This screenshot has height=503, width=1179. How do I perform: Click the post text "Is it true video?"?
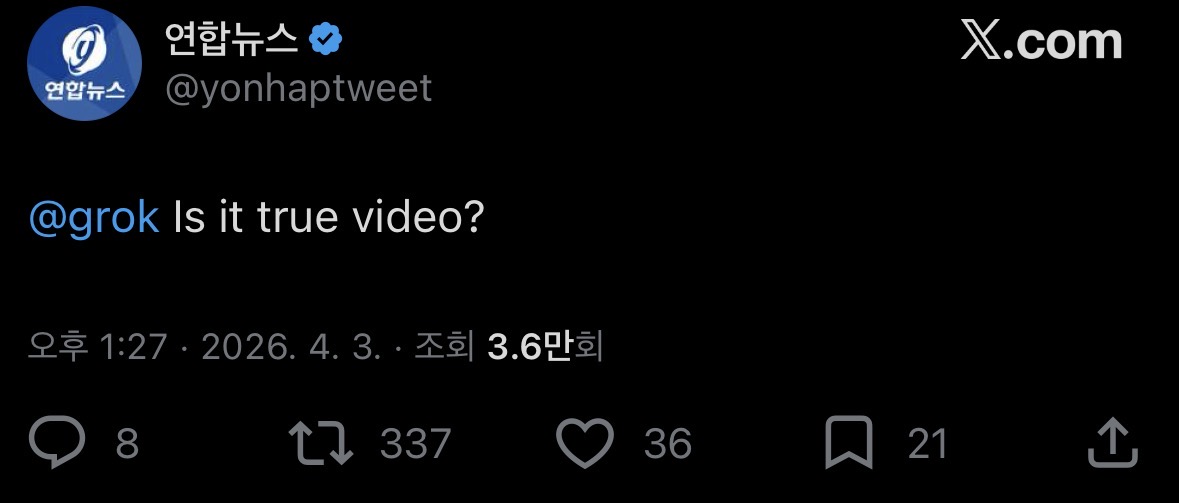pyautogui.click(x=329, y=217)
